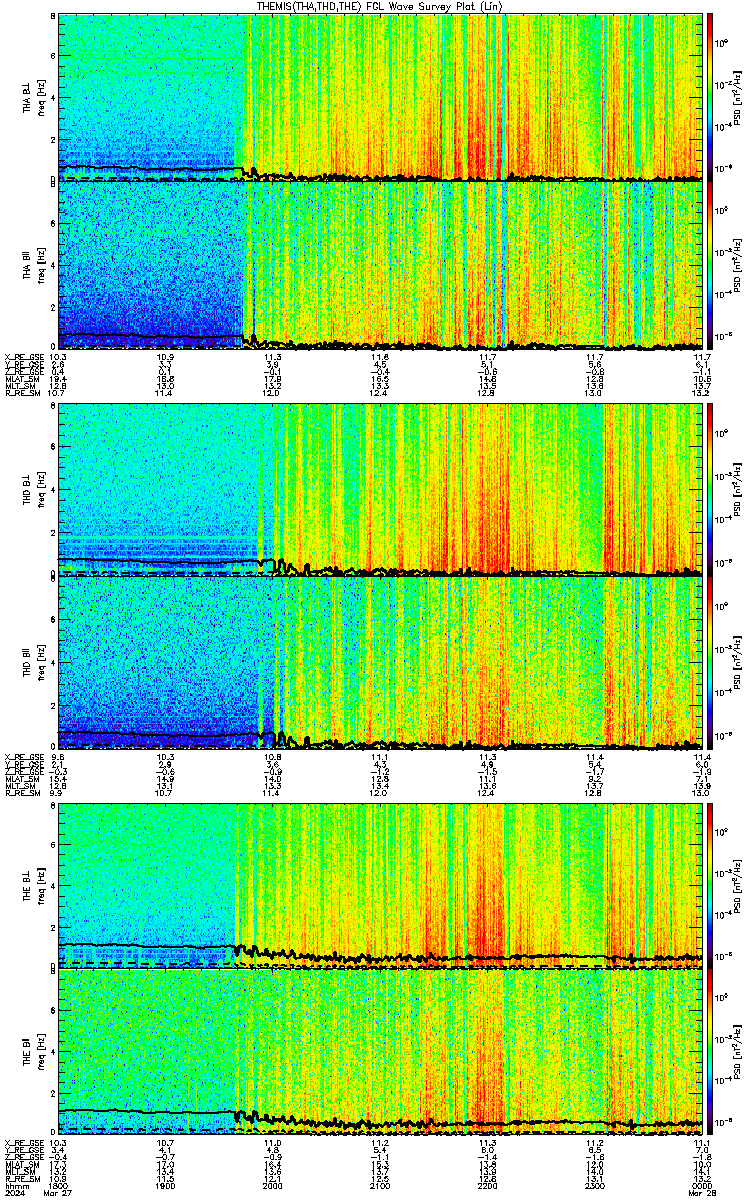Click X_RE_GSE value 9.8 under THD panels
Image resolution: width=750 pixels, height=1200 pixels.
[58, 756]
